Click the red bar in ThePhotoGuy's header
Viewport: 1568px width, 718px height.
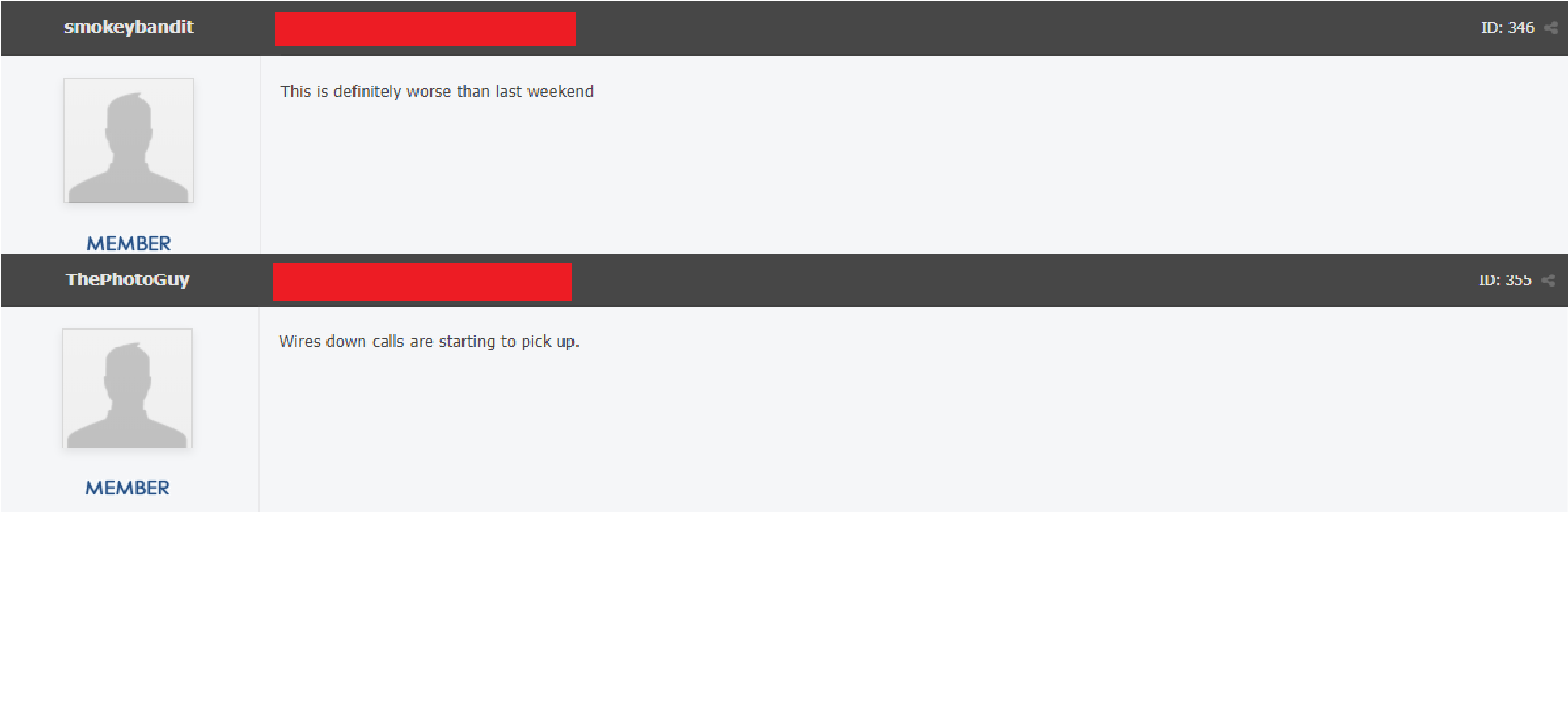click(422, 282)
